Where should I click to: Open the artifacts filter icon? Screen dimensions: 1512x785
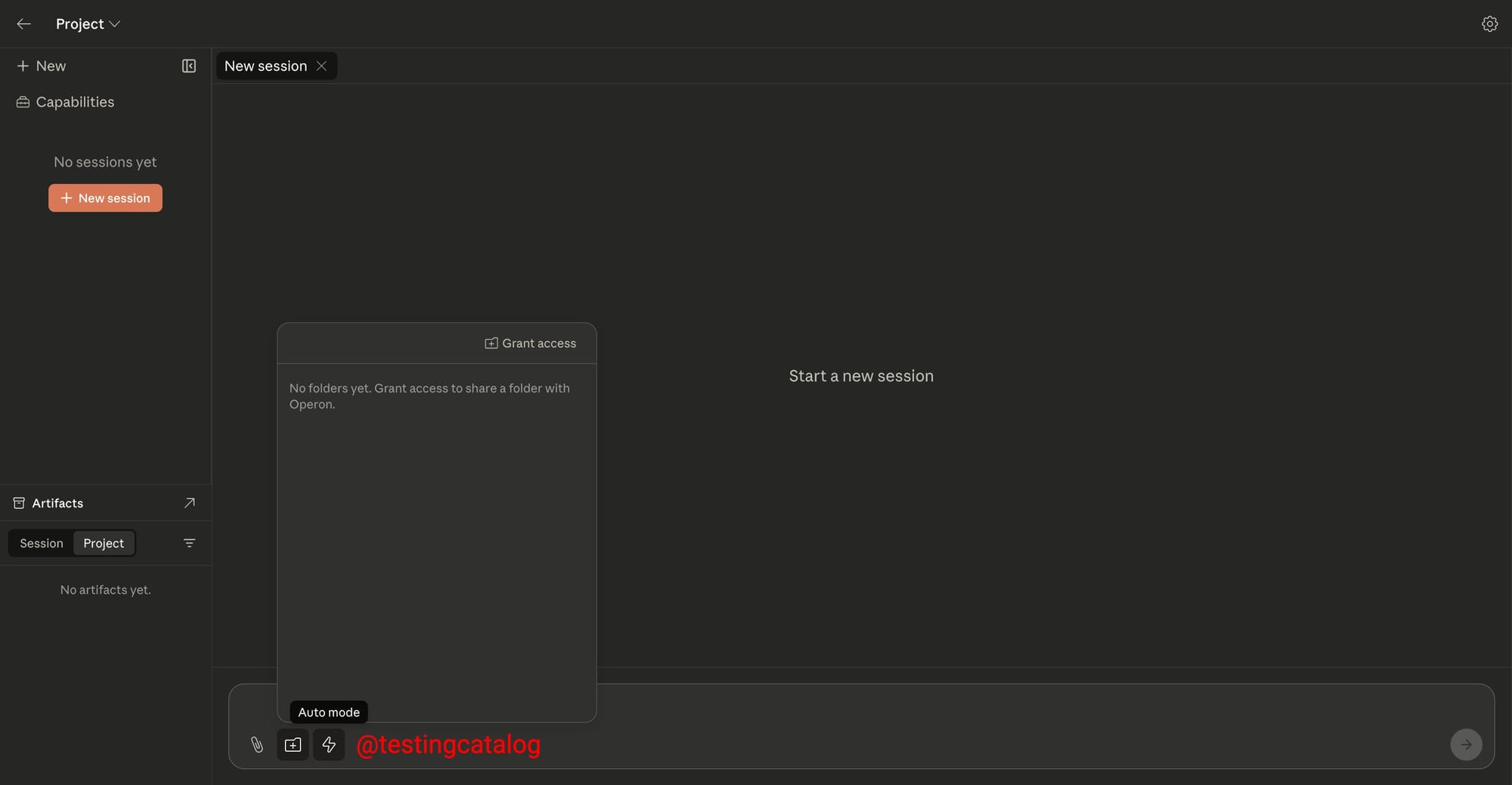(x=189, y=544)
